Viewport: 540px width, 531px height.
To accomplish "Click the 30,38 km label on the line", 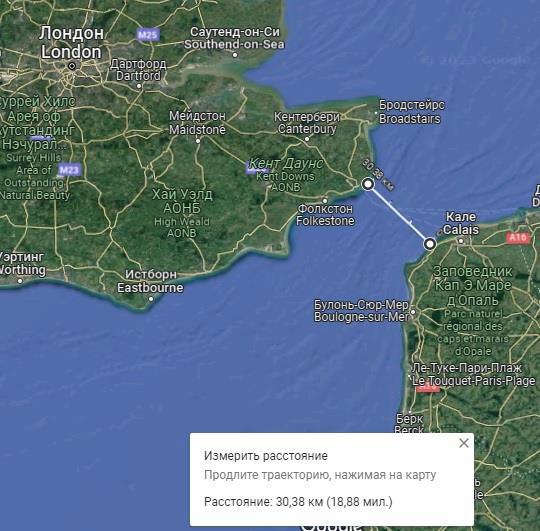I will click(x=378, y=174).
